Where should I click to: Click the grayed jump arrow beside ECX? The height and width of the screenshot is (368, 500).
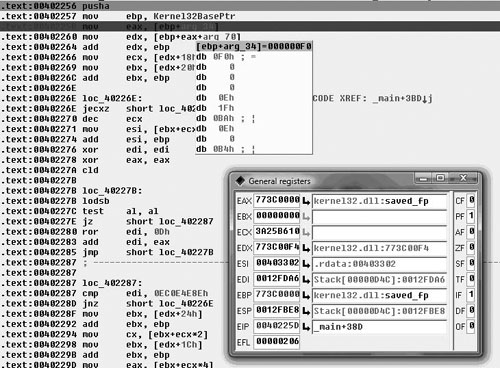pos(306,232)
